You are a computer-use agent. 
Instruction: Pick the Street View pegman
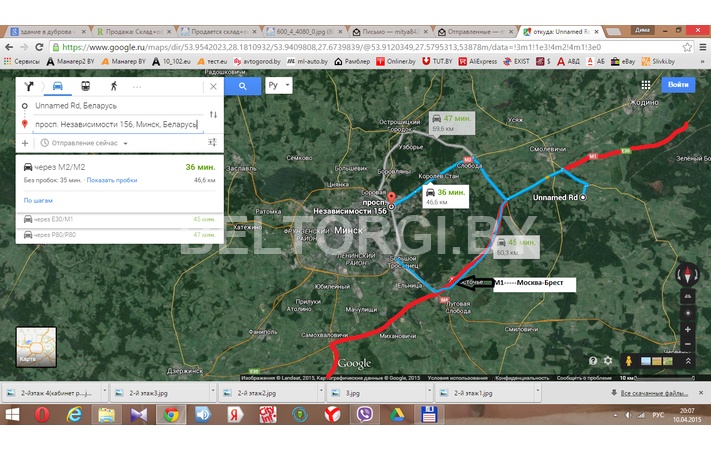628,361
